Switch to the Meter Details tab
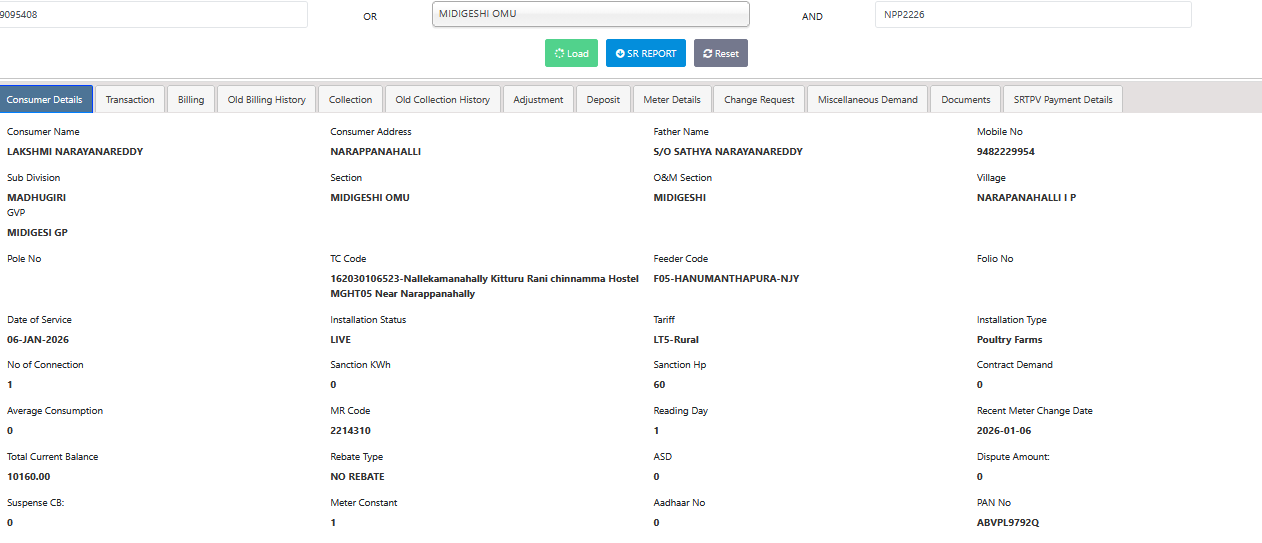The image size is (1262, 543). click(672, 99)
